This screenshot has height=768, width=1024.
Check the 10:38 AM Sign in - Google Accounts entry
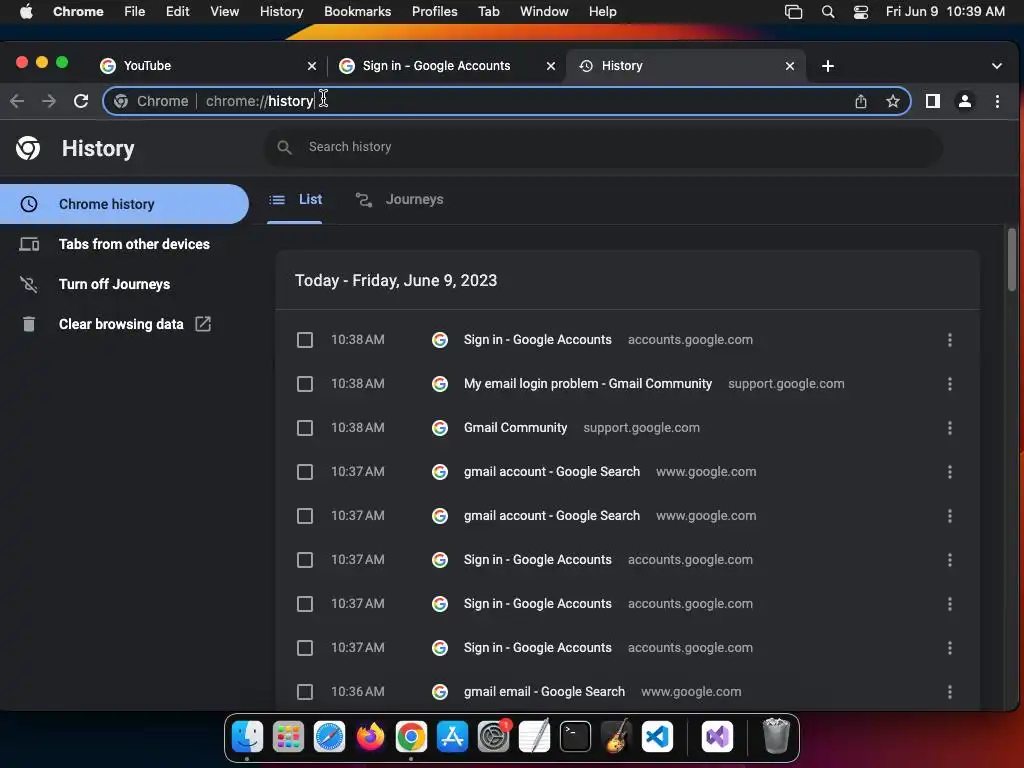click(x=305, y=340)
